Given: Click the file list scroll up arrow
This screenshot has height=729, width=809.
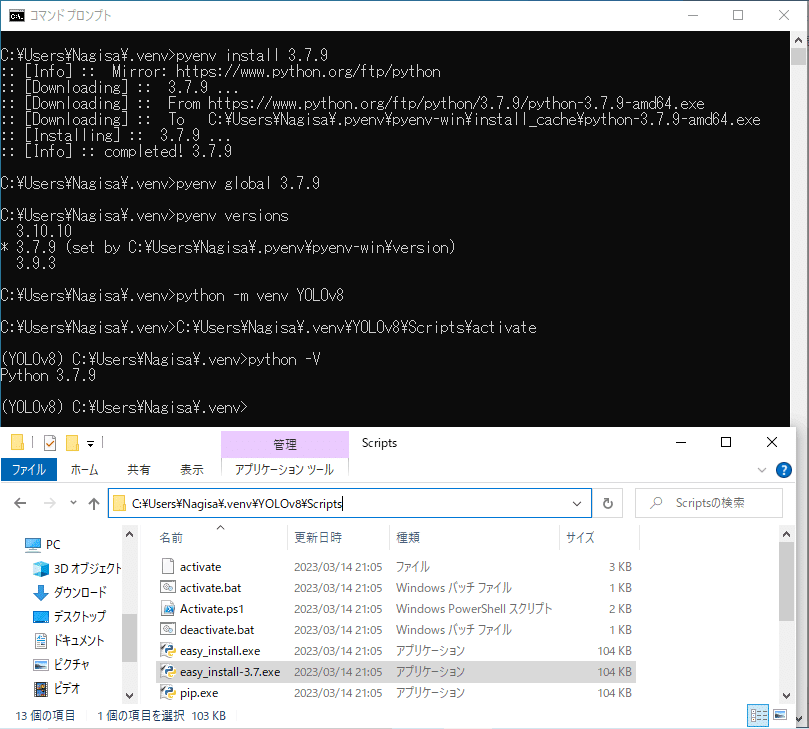Looking at the screenshot, I should [x=787, y=534].
